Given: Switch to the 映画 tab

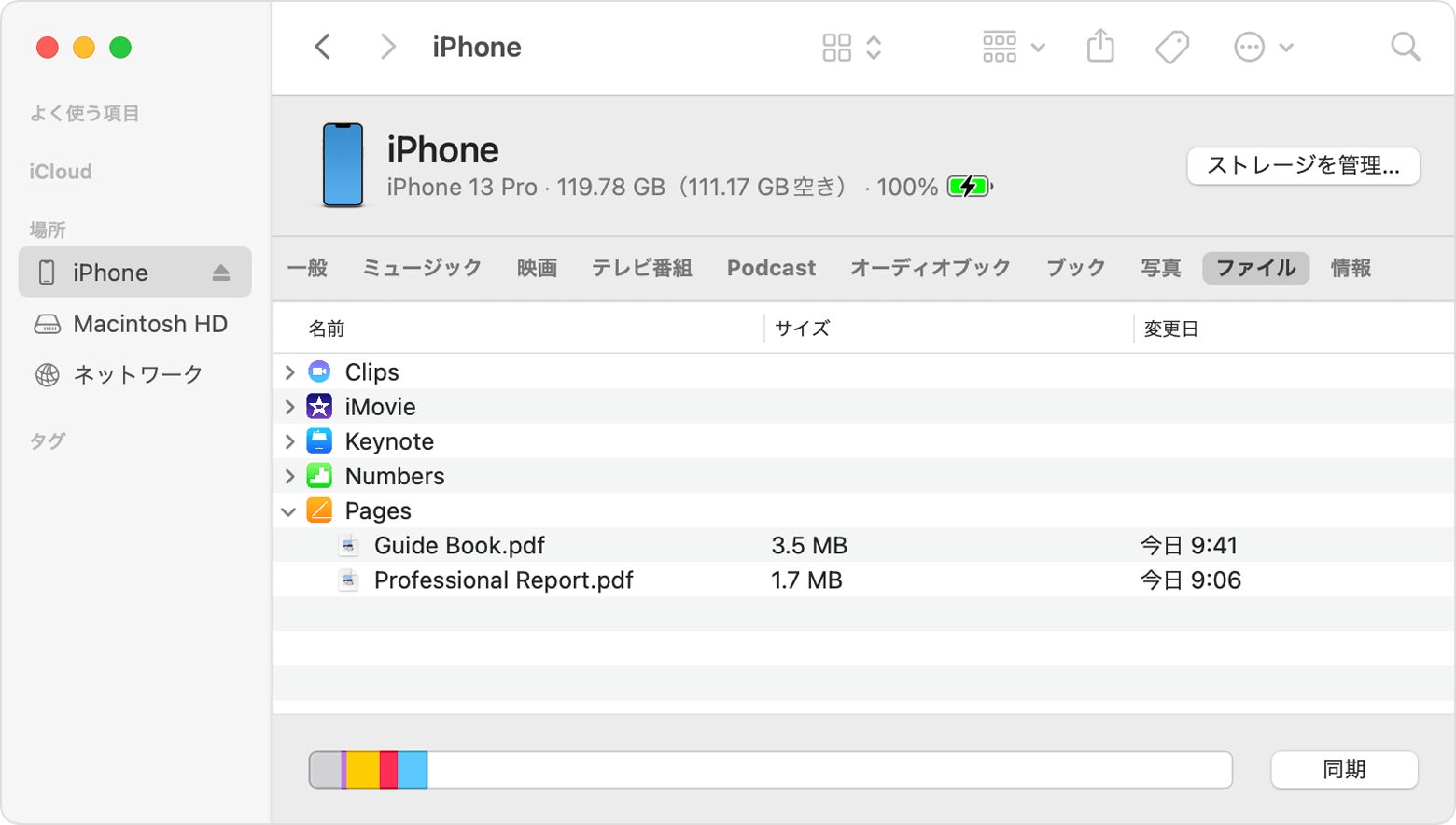Looking at the screenshot, I should point(537,269).
